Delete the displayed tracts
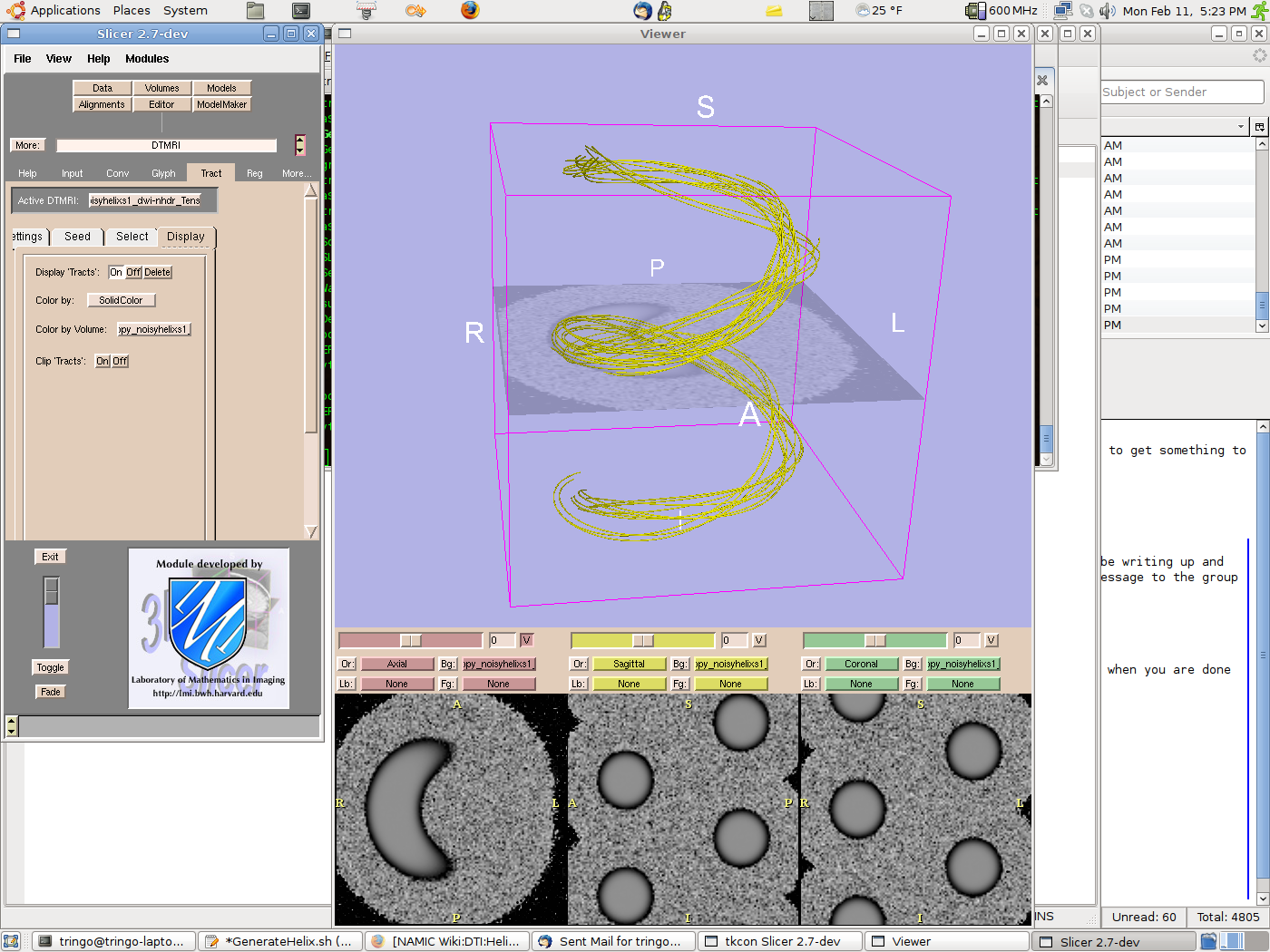 (157, 272)
